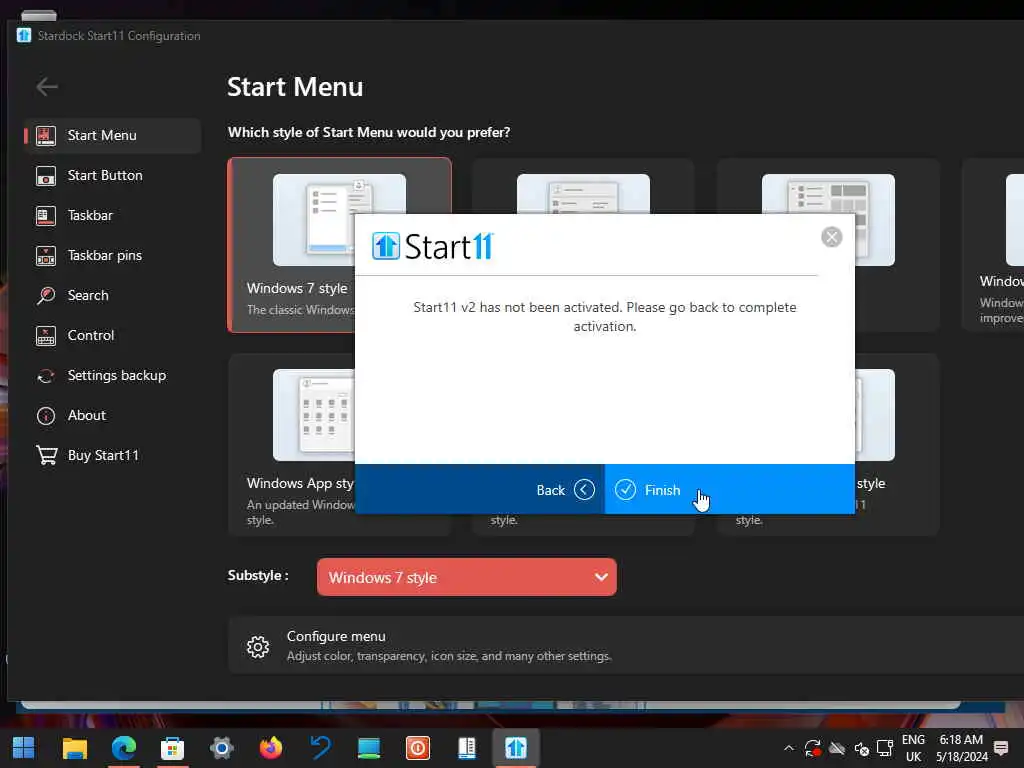Launch Firefox from the taskbar

[270, 748]
